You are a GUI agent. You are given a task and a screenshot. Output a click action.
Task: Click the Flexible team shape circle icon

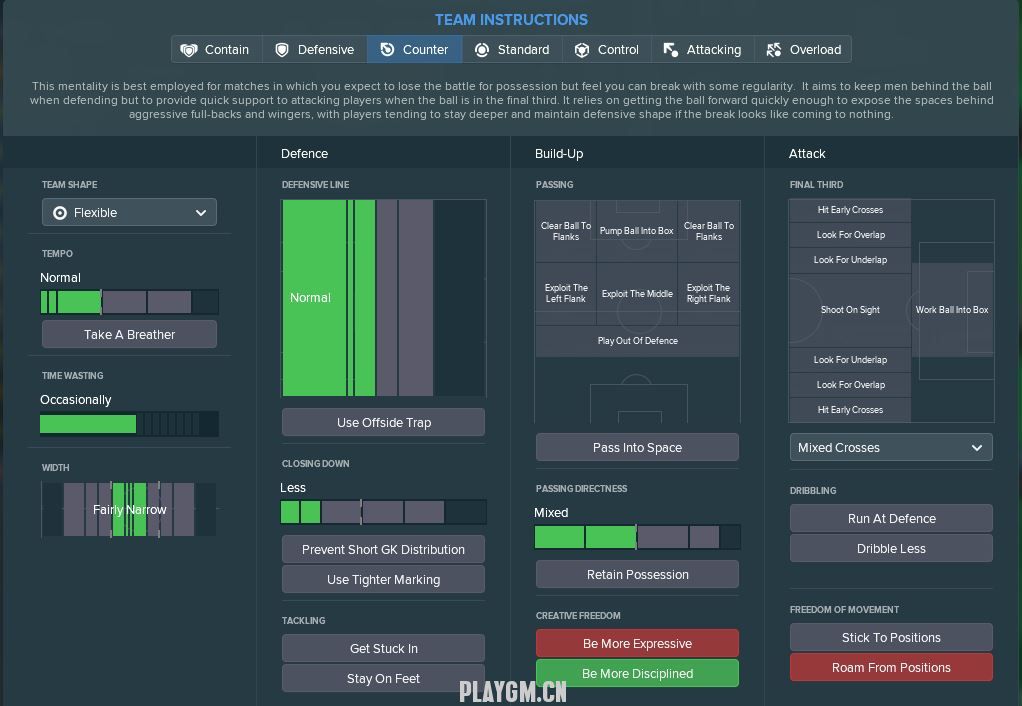(60, 213)
